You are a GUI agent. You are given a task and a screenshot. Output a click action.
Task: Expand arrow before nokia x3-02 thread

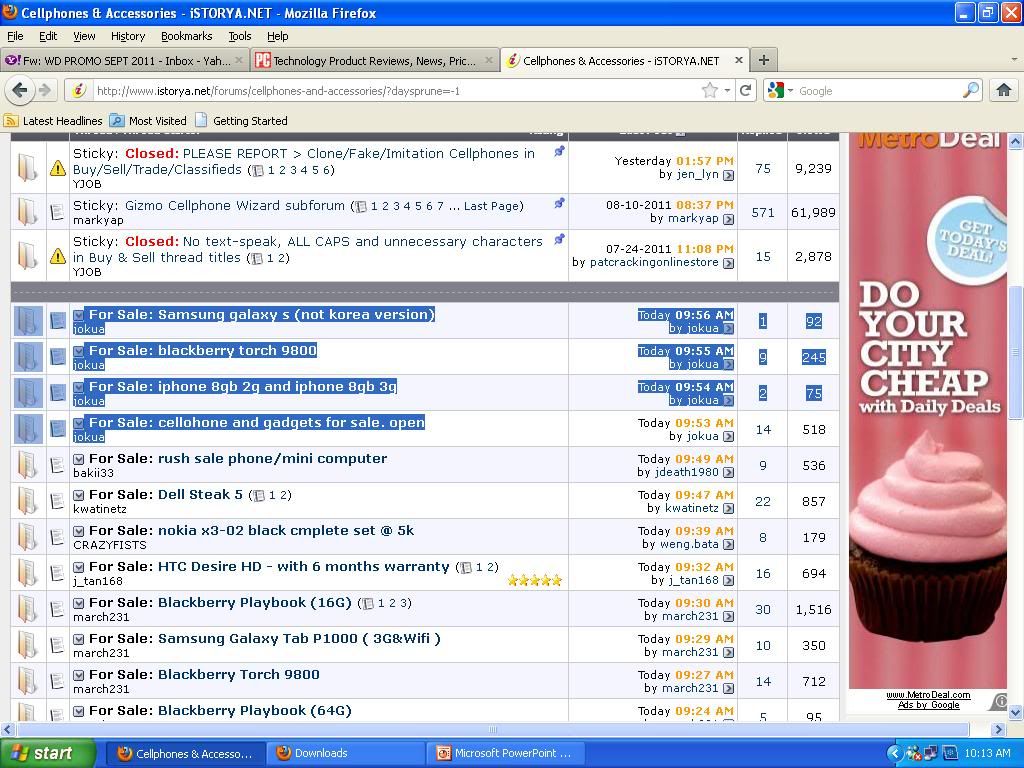pyautogui.click(x=79, y=531)
